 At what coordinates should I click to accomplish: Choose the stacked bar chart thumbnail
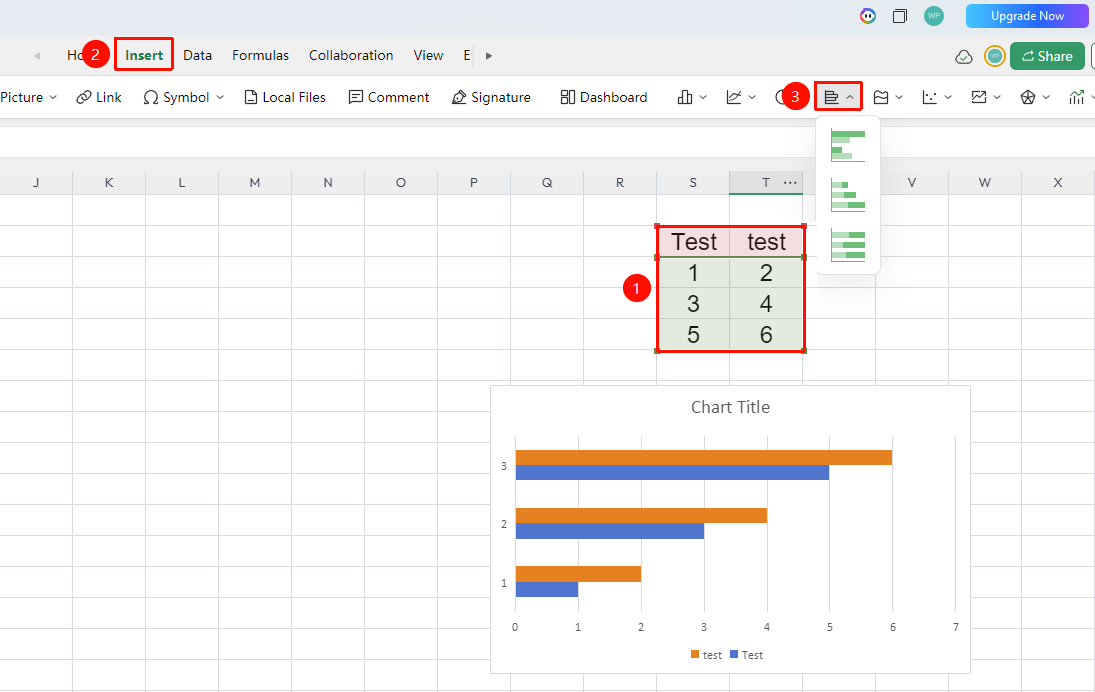pos(848,195)
